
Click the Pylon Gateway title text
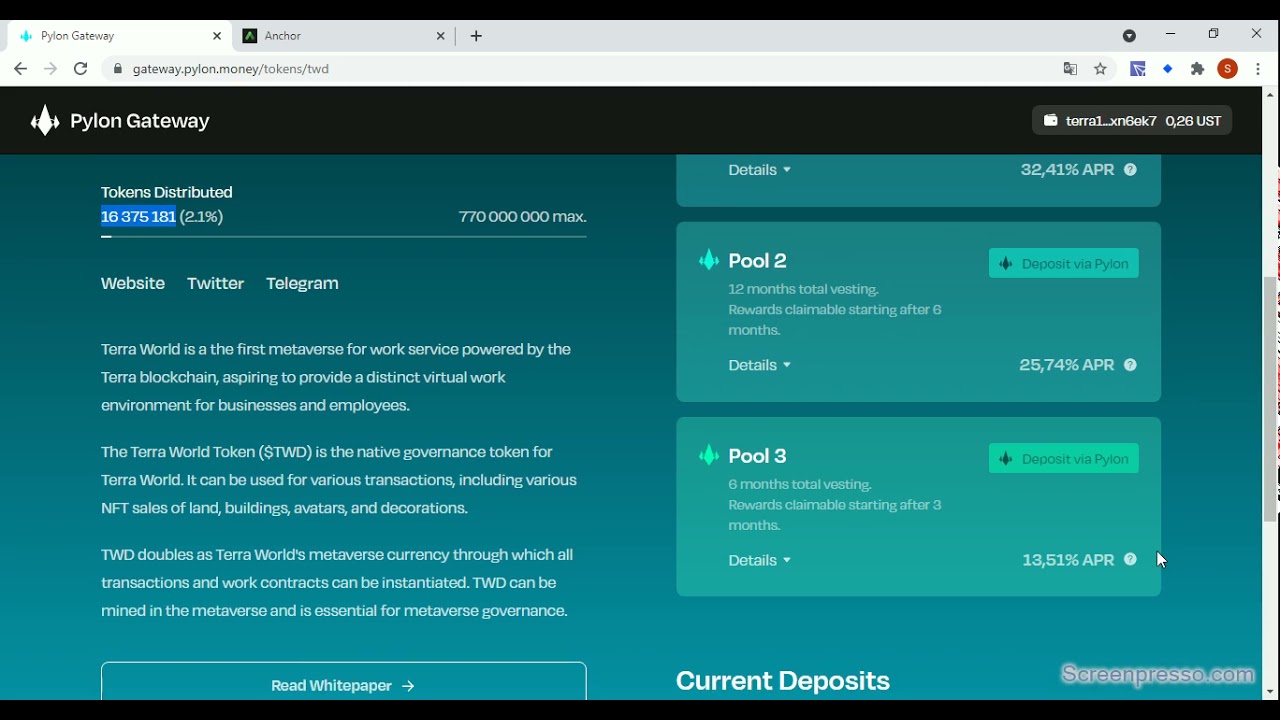(140, 121)
